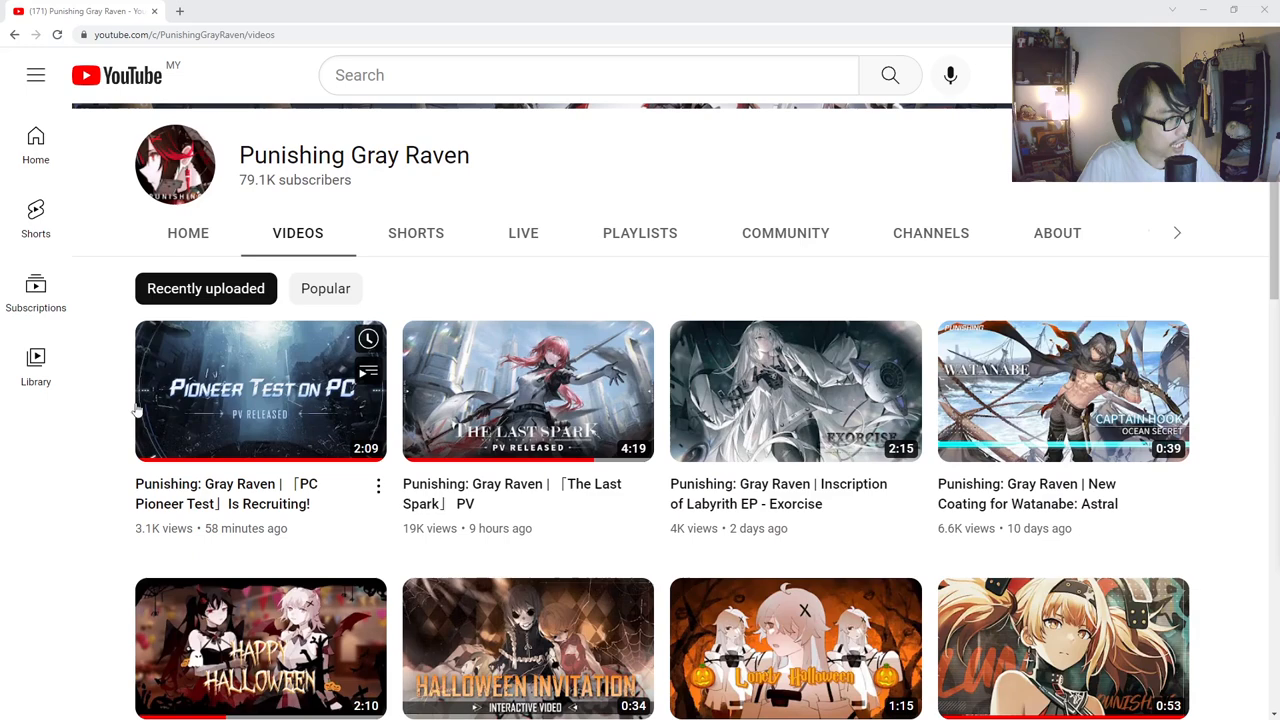
Task: Click '3.1K views • 58 minutes ago' text
Action: point(211,528)
